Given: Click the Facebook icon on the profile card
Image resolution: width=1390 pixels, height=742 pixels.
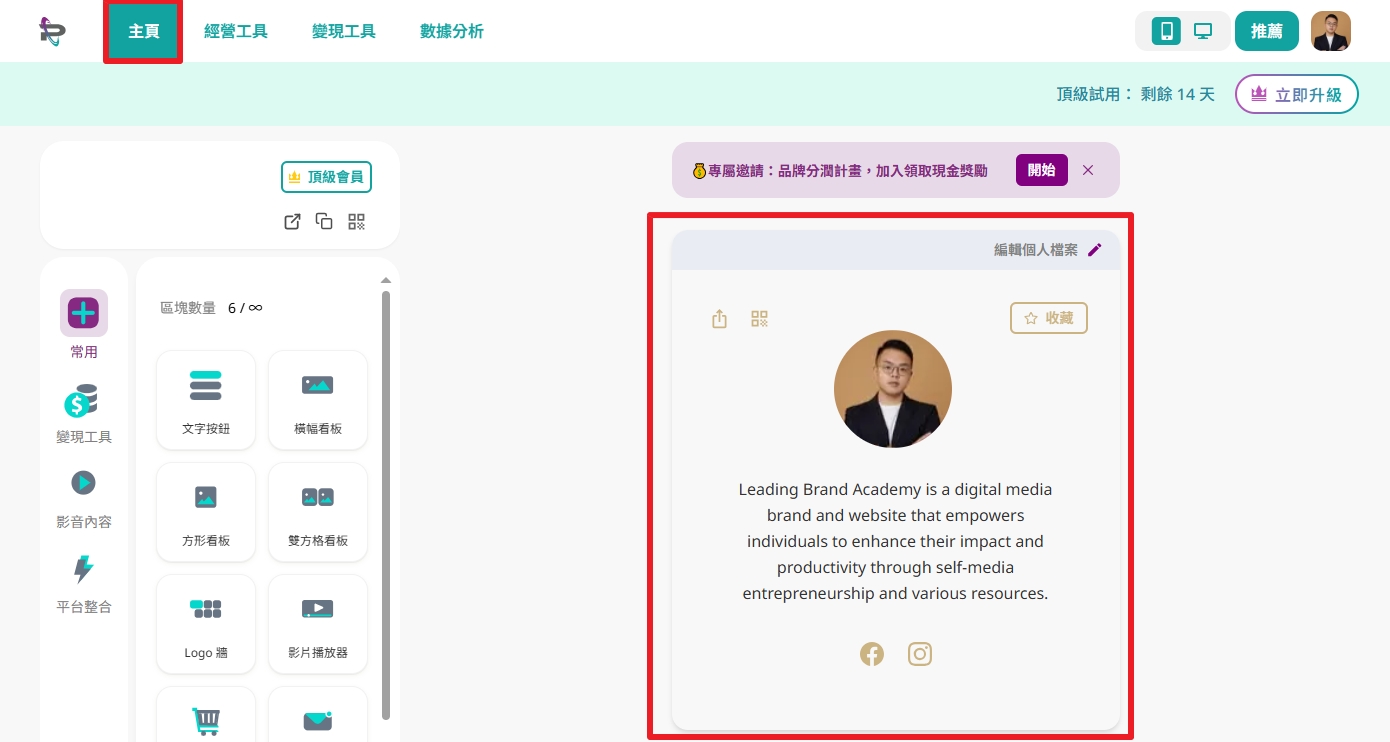Looking at the screenshot, I should 872,654.
